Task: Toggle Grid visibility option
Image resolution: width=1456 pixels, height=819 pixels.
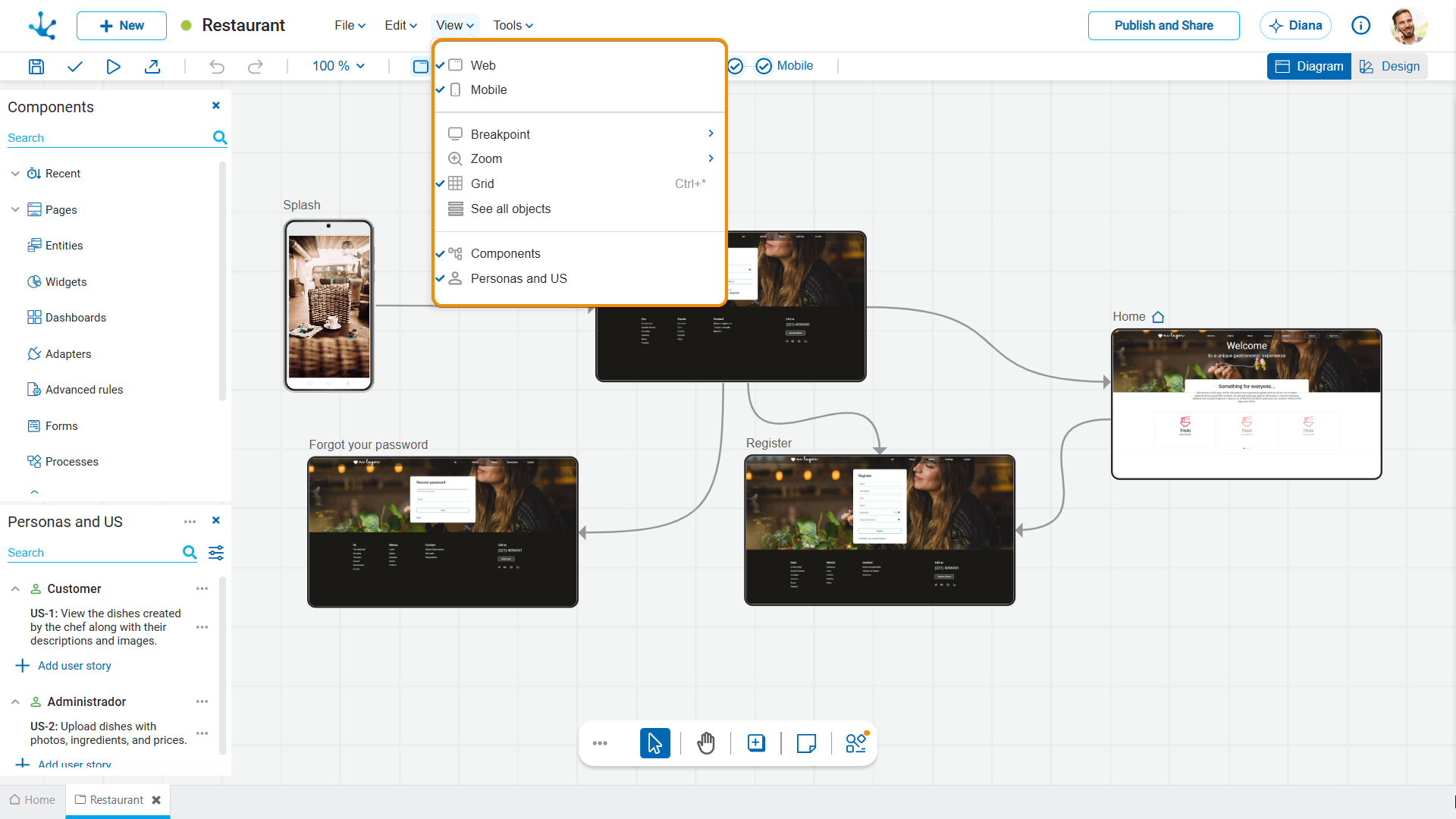Action: click(x=580, y=184)
